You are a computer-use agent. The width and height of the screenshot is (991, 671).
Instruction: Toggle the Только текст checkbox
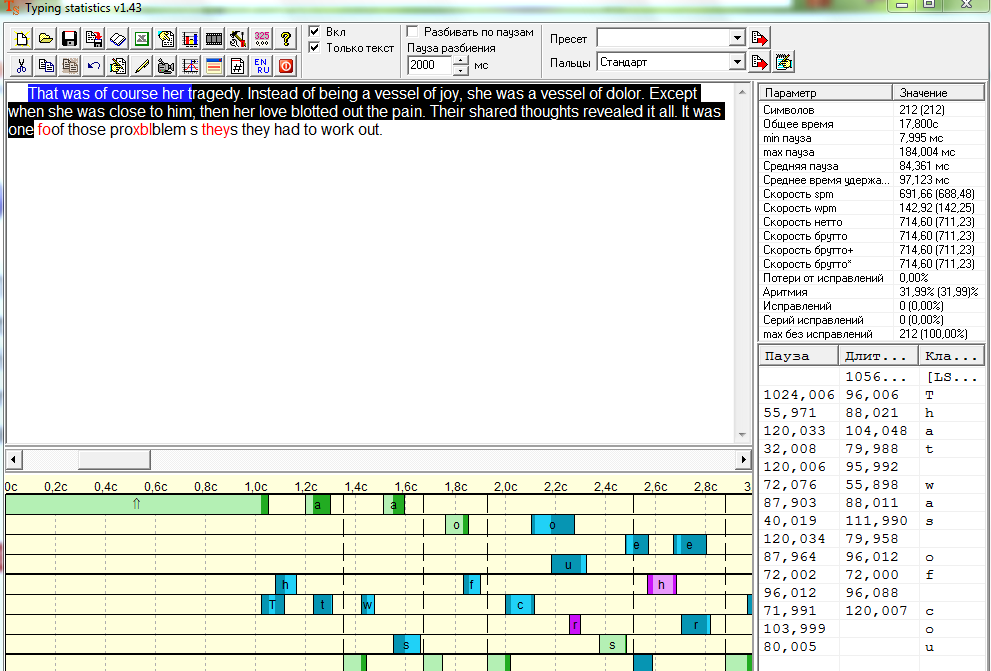coord(314,47)
